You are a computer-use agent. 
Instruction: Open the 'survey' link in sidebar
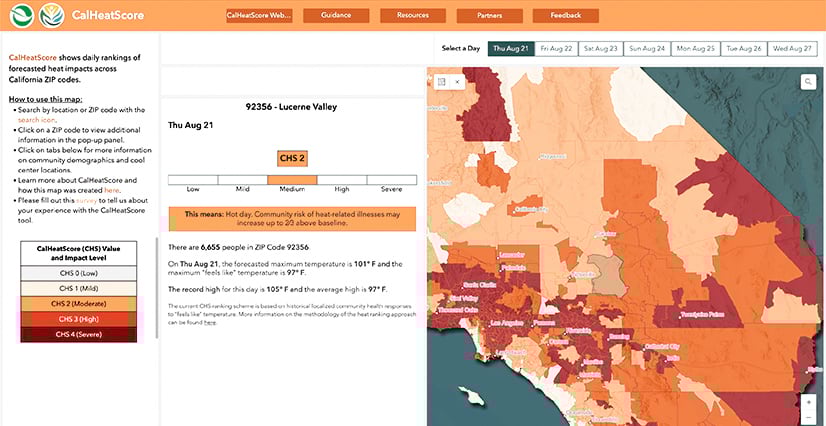point(86,201)
